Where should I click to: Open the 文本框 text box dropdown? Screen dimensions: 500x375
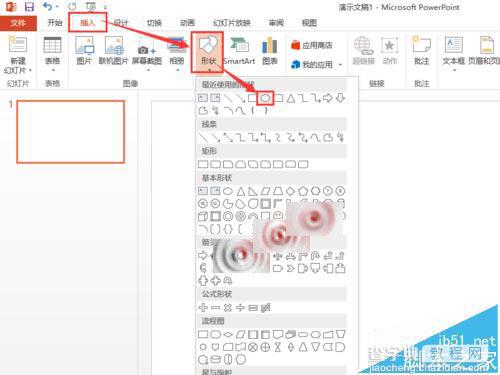pos(454,53)
